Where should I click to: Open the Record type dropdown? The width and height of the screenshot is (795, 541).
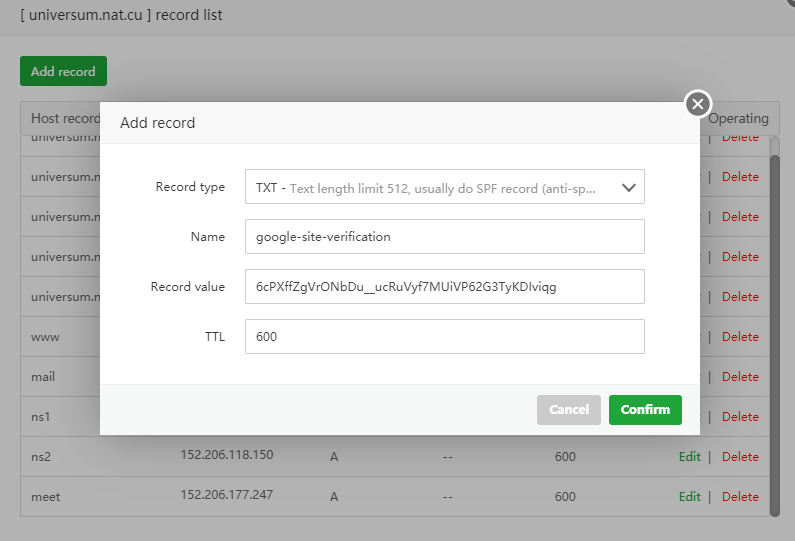444,187
